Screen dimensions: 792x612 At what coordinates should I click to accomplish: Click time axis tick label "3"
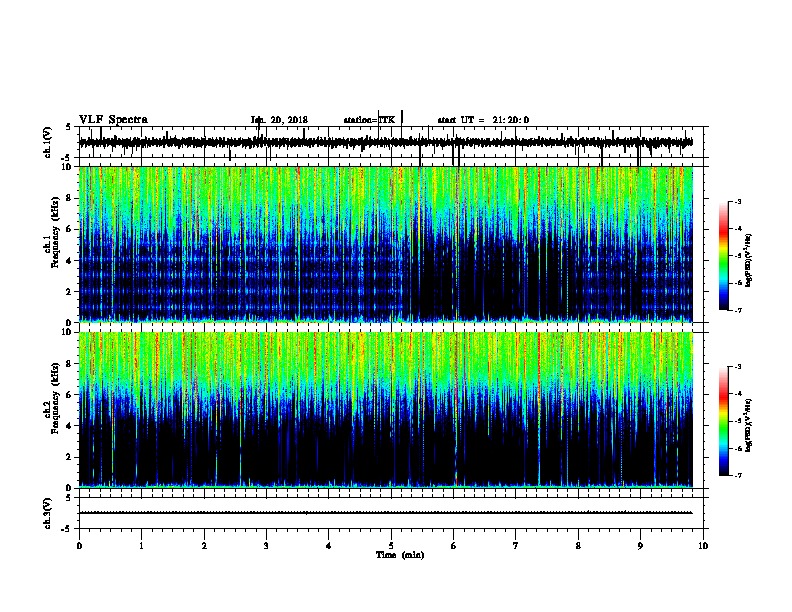point(266,546)
